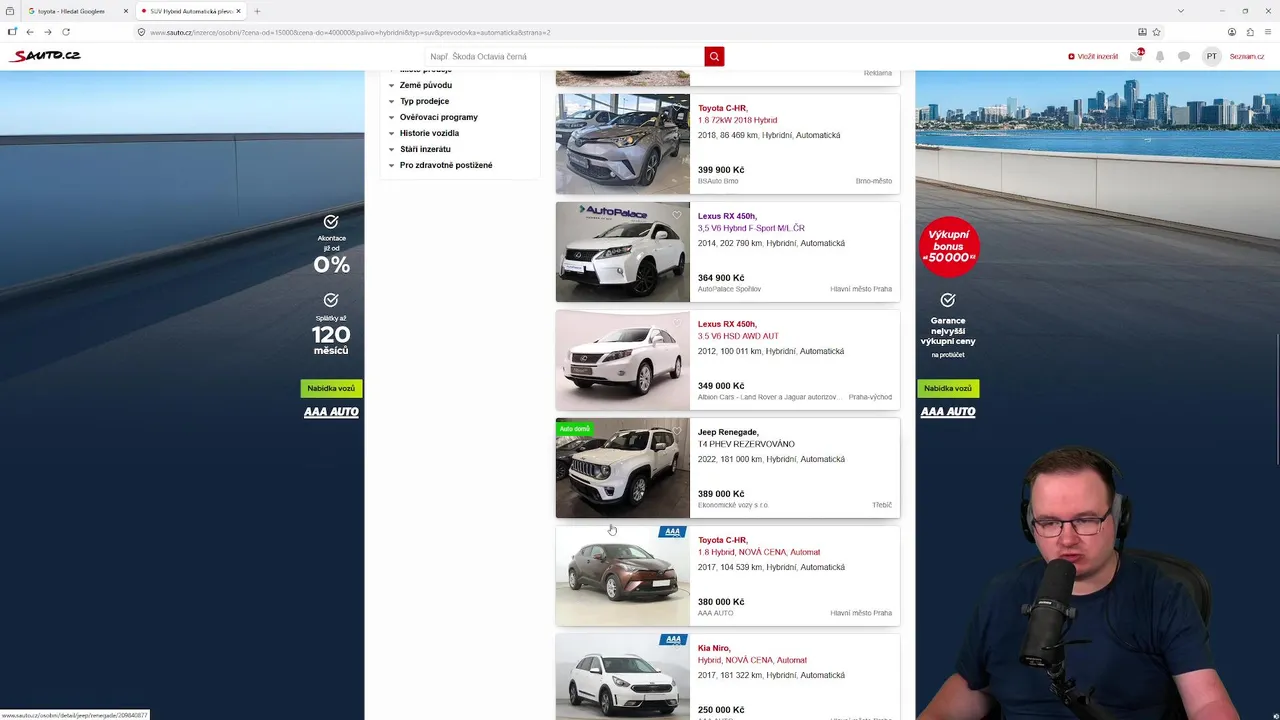
Task: Click the AAA badge on Kia Niro photo
Action: pos(672,640)
